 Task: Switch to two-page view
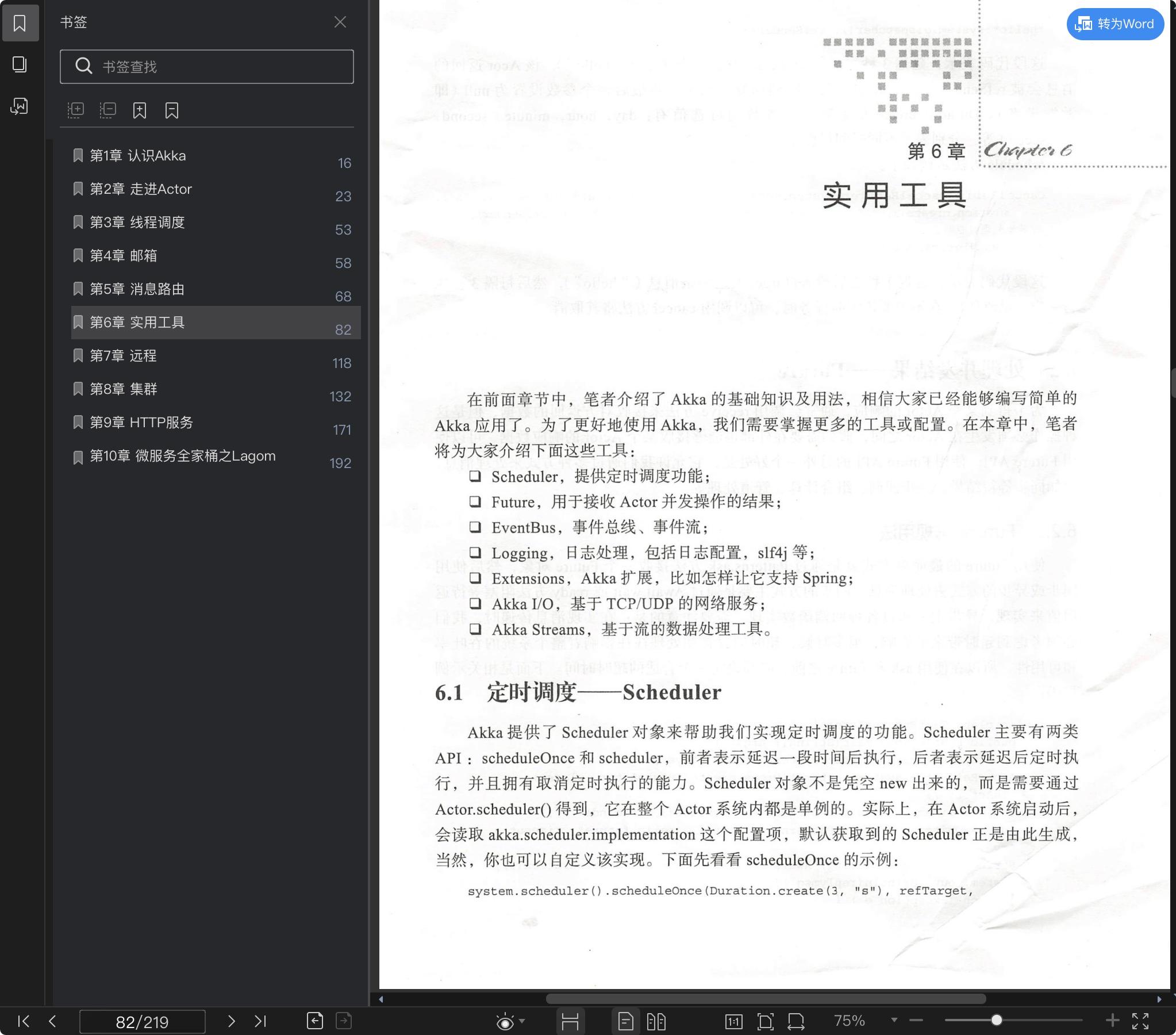coord(656,1021)
